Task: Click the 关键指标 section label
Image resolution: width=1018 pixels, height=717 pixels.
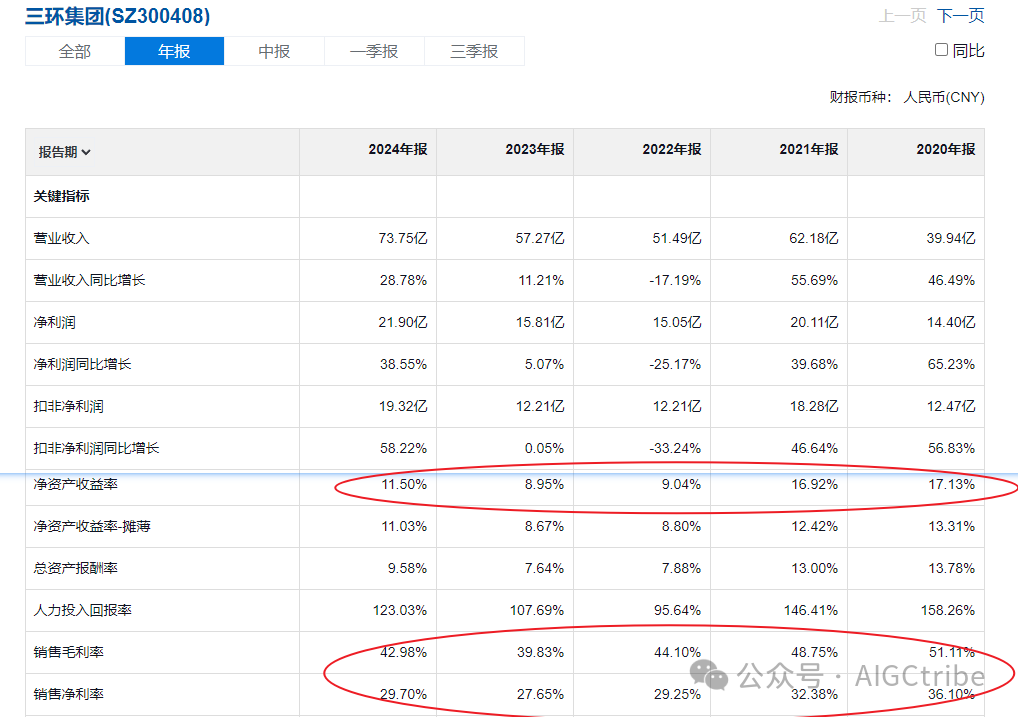Action: click(62, 196)
